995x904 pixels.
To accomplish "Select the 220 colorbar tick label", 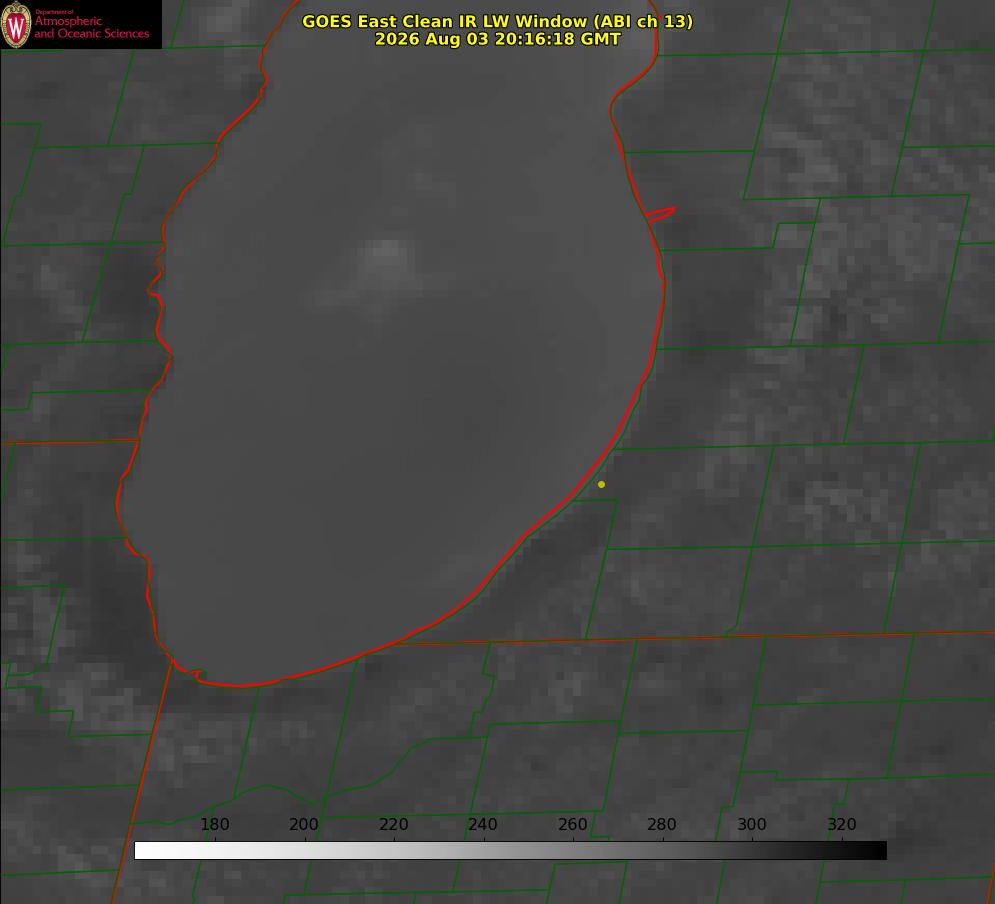I will [x=393, y=824].
